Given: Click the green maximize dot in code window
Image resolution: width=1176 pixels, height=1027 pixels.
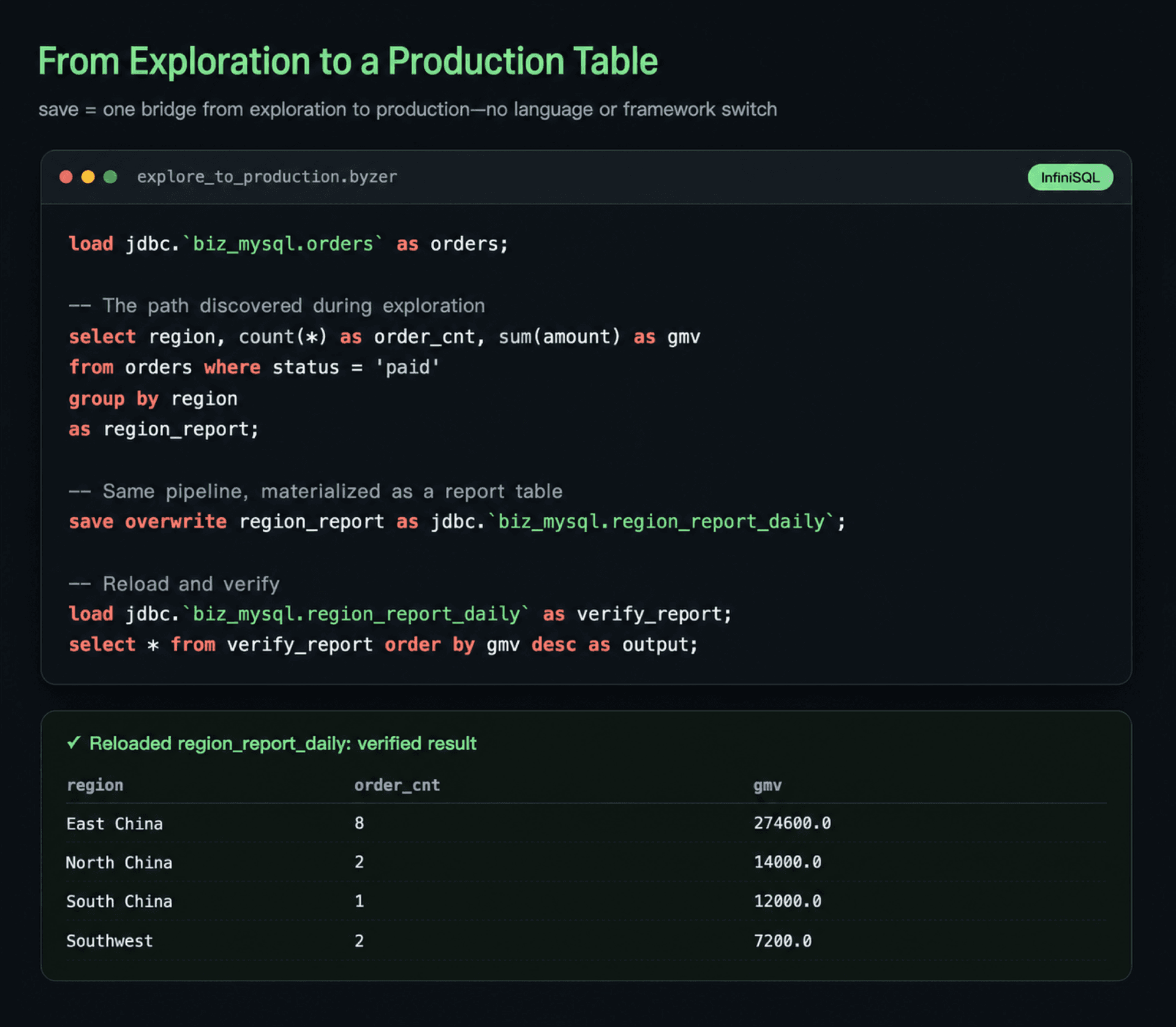Looking at the screenshot, I should pyautogui.click(x=110, y=177).
